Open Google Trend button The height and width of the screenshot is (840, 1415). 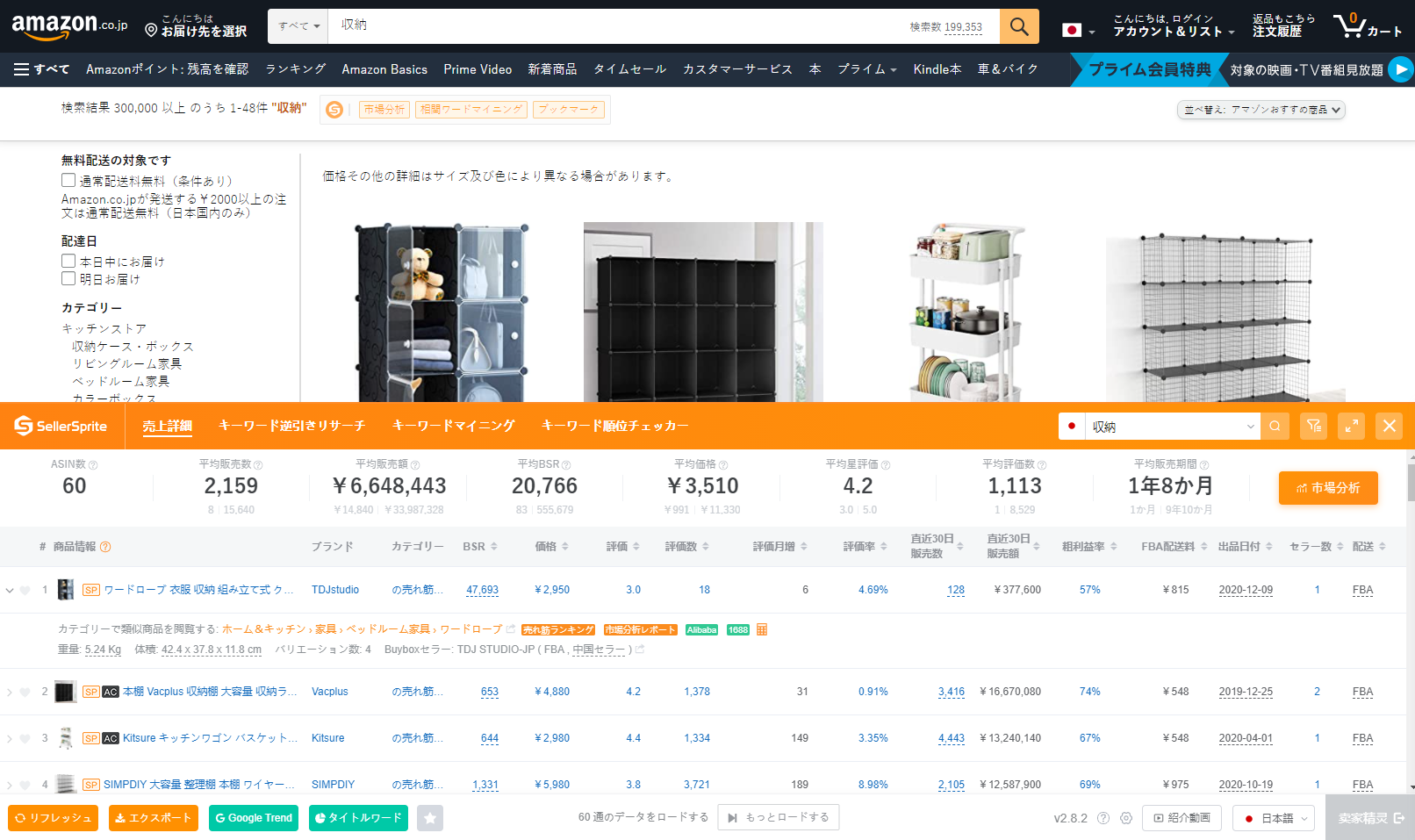pyautogui.click(x=254, y=818)
